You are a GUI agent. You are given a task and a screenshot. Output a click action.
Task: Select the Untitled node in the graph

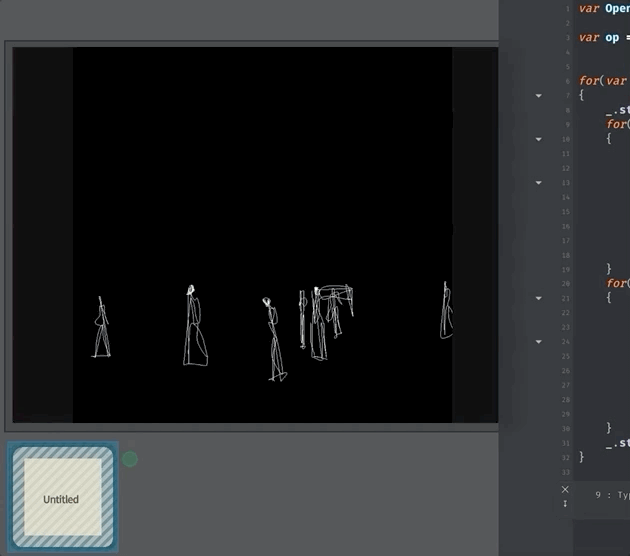click(61, 498)
